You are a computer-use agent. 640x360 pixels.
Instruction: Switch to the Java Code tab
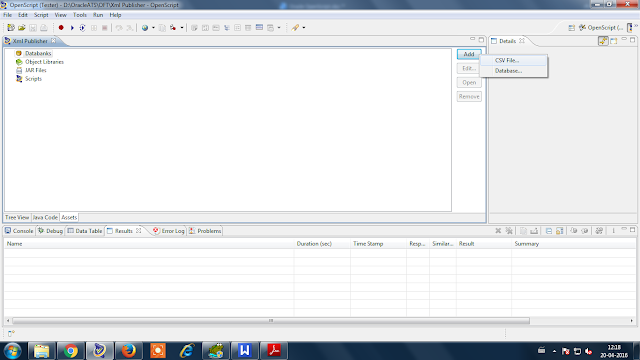point(45,218)
